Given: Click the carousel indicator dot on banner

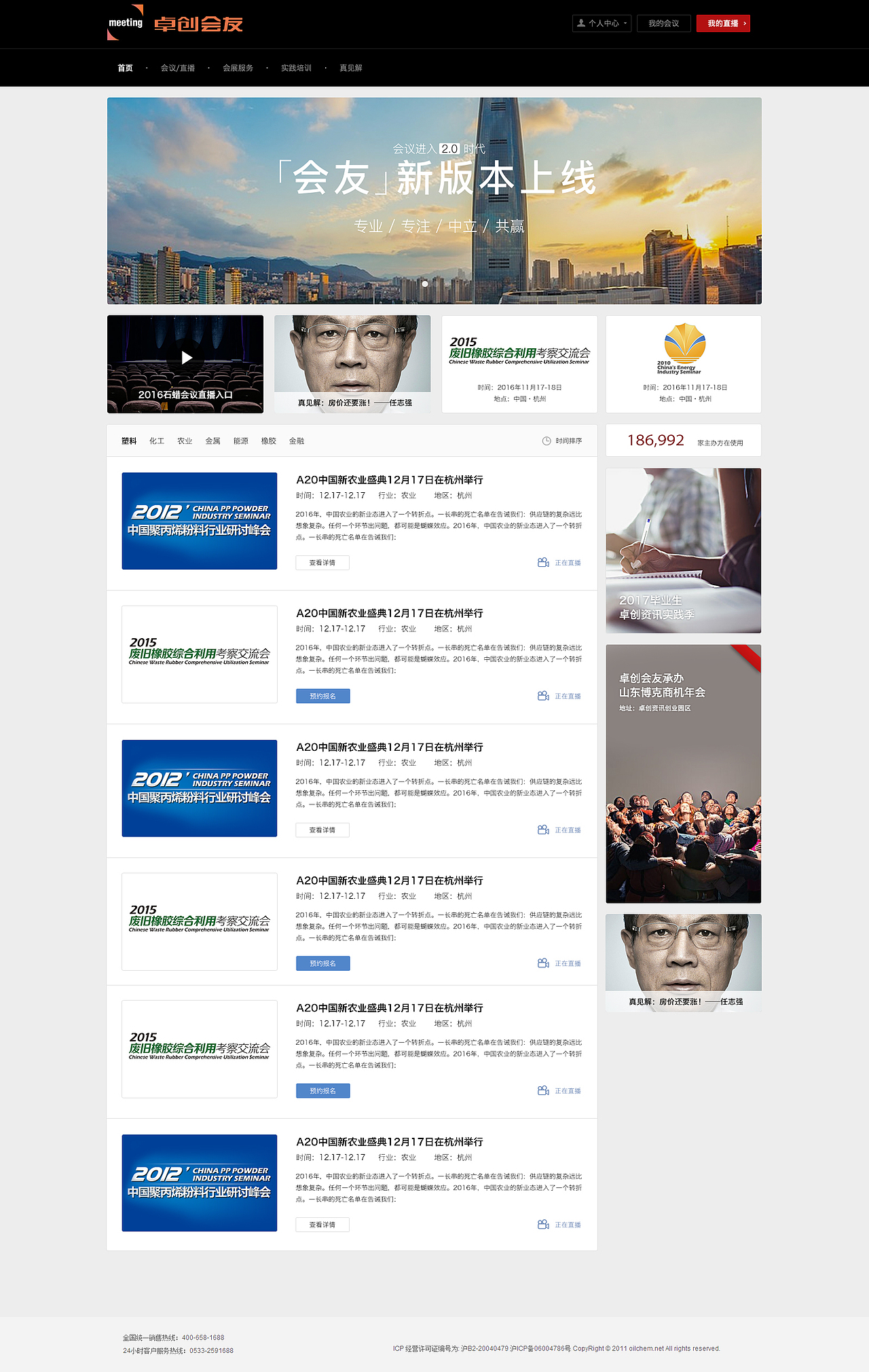Looking at the screenshot, I should click(x=425, y=284).
